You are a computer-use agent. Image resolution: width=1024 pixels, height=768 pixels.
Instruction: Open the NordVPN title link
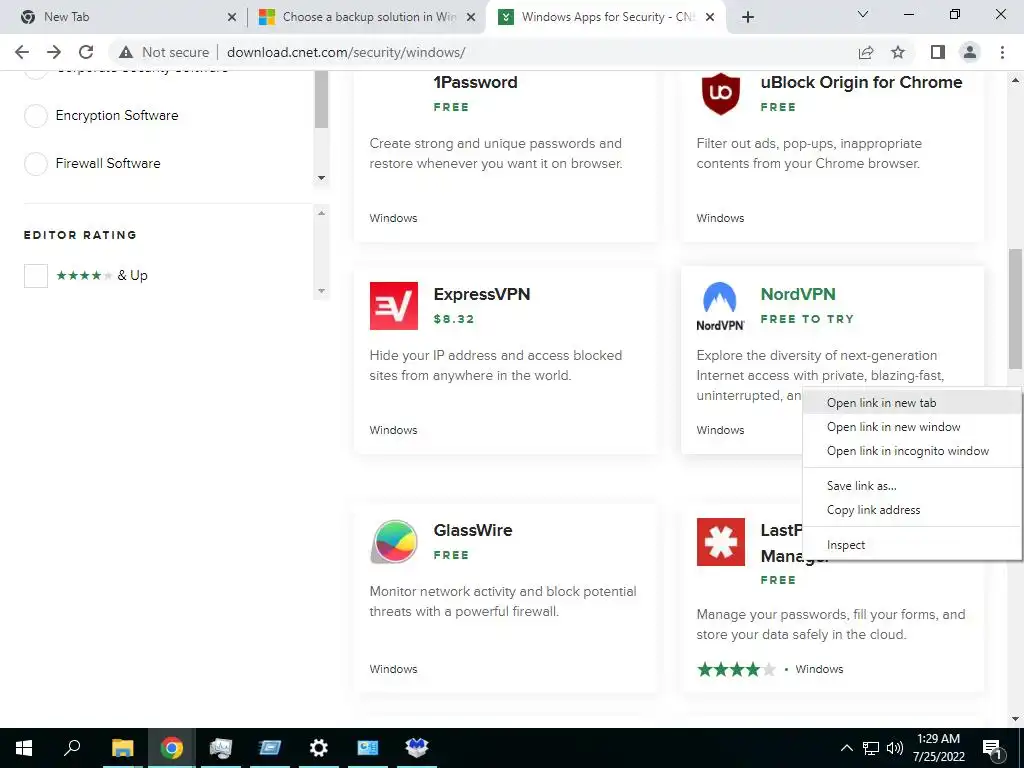(x=798, y=295)
